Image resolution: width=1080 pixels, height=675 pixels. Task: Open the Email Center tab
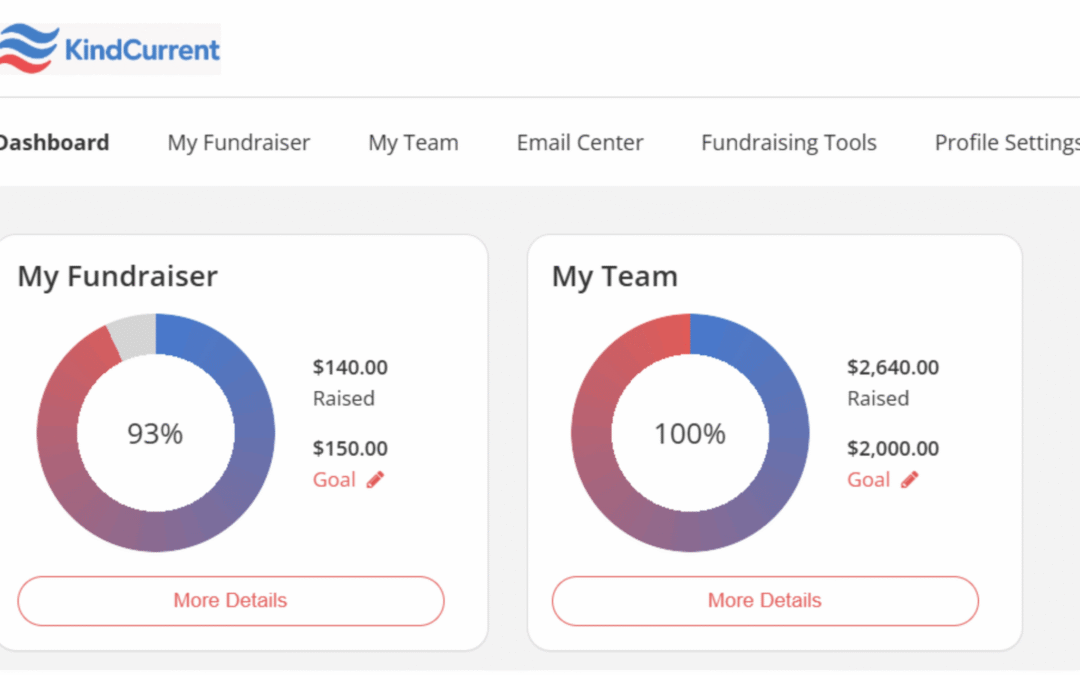pyautogui.click(x=580, y=143)
